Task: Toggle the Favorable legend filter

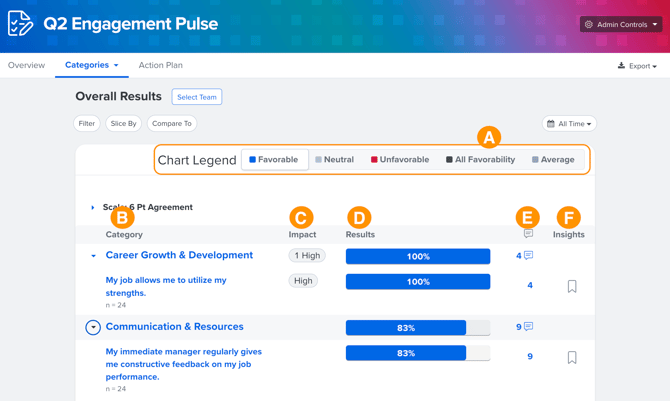Action: tap(274, 160)
